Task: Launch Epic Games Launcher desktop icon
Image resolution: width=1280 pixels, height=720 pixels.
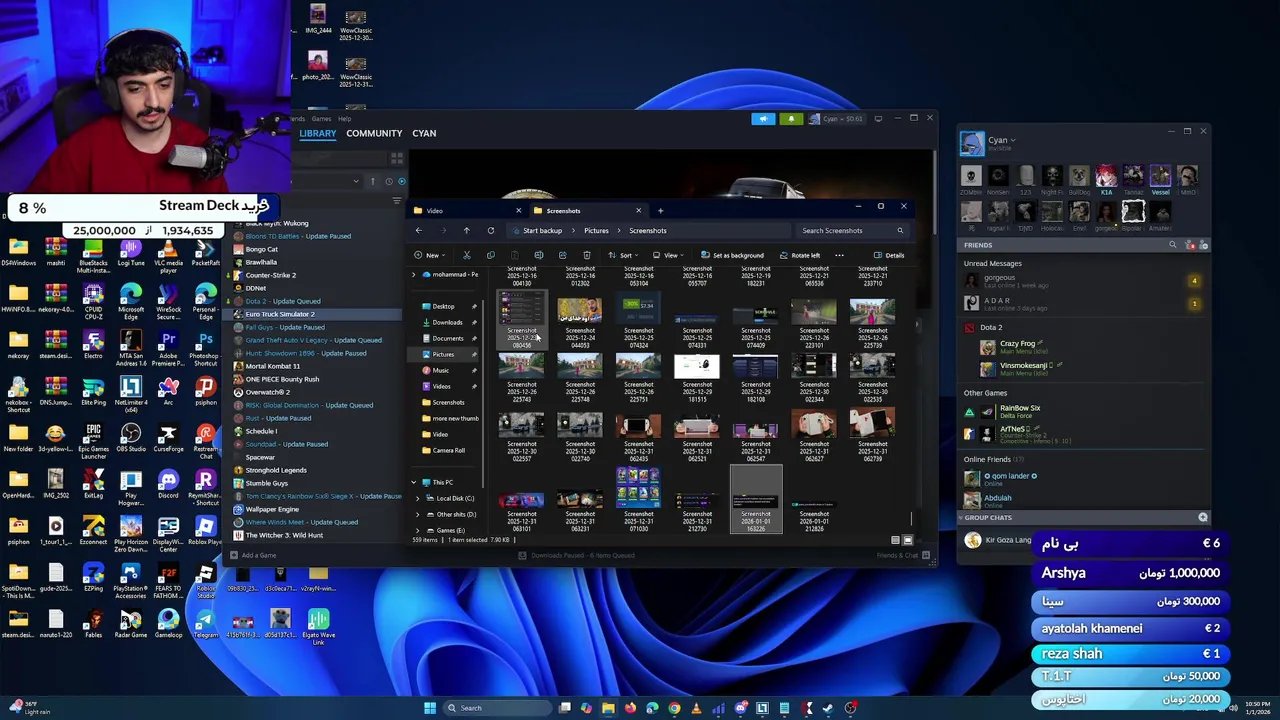Action: [93, 438]
